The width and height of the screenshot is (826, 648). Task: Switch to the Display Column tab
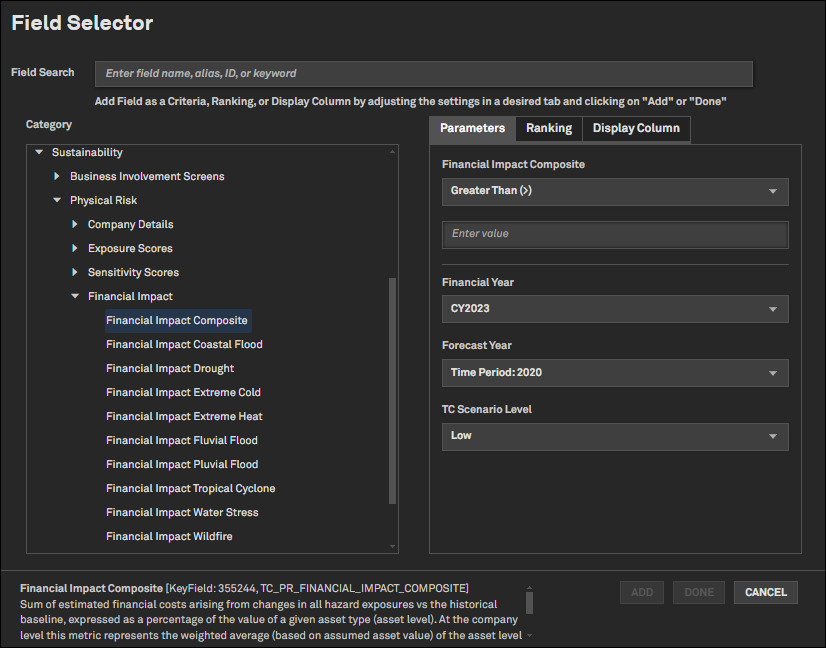[636, 129]
